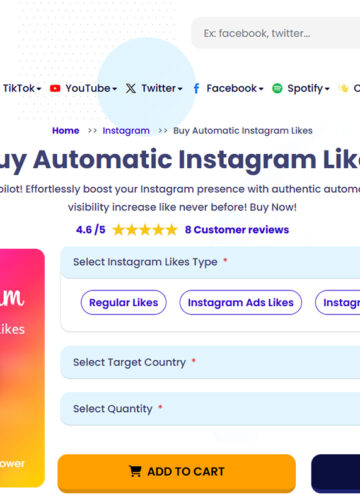The image size is (360, 504).
Task: Open the Instagram breadcrumb link
Action: 126,131
